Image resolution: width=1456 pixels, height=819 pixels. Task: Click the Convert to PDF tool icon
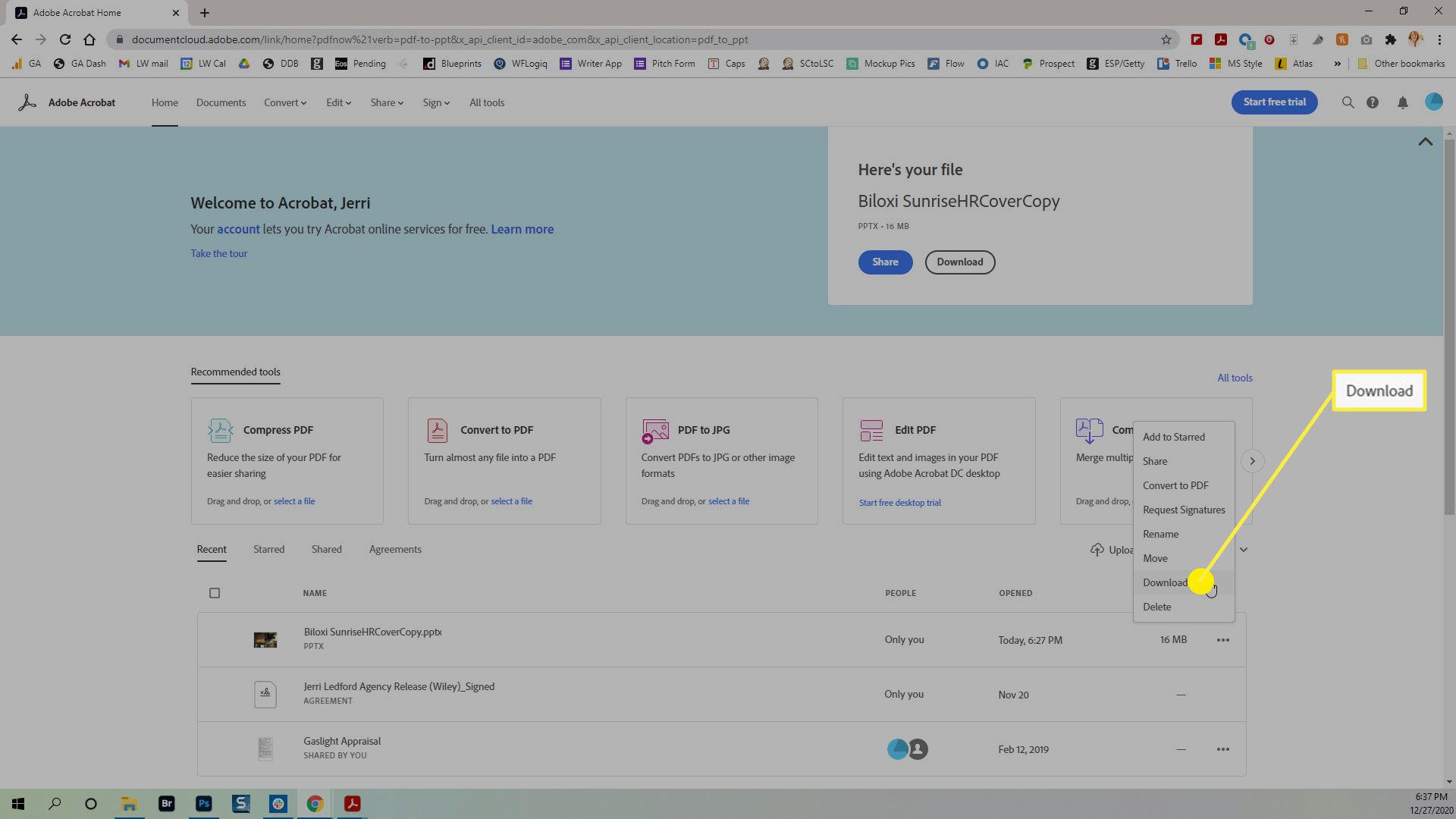[x=437, y=430]
